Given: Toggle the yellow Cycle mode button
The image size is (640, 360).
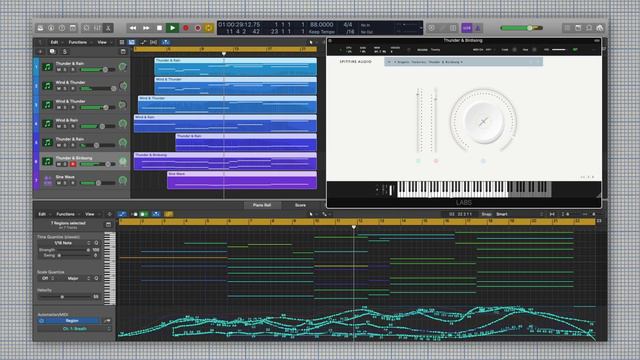Looking at the screenshot, I should click(x=209, y=28).
